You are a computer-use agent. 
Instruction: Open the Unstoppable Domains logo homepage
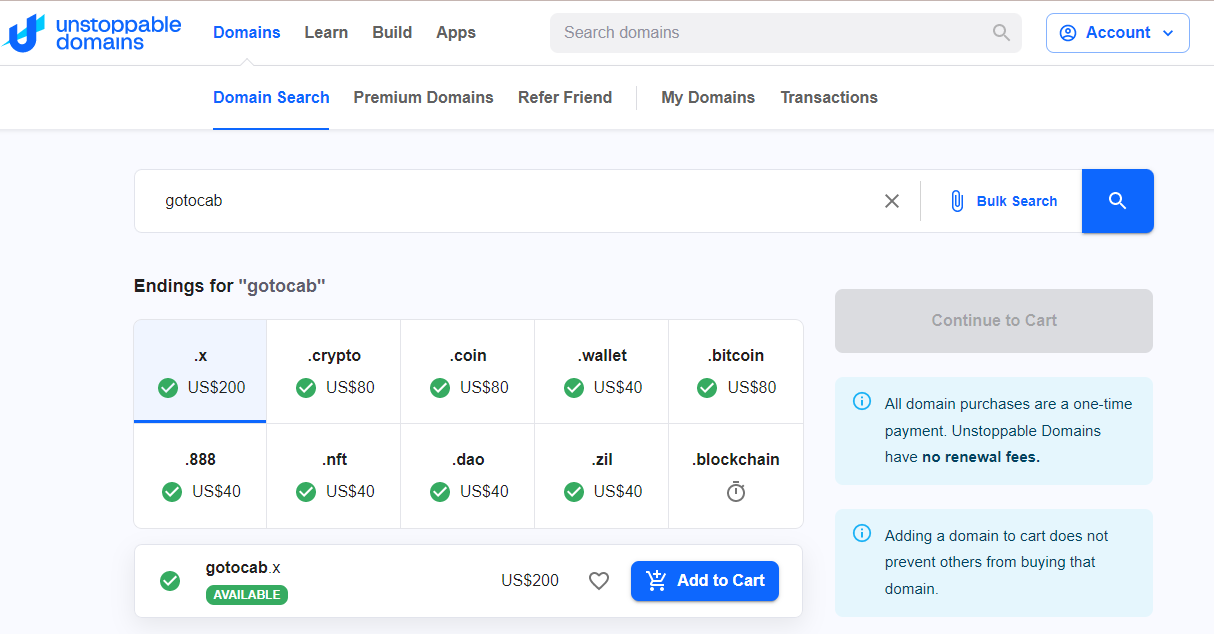coord(92,32)
